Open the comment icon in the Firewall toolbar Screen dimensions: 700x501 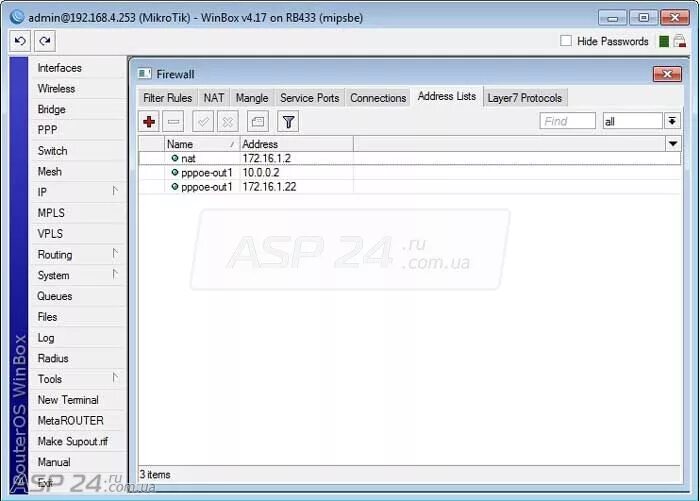pos(258,121)
